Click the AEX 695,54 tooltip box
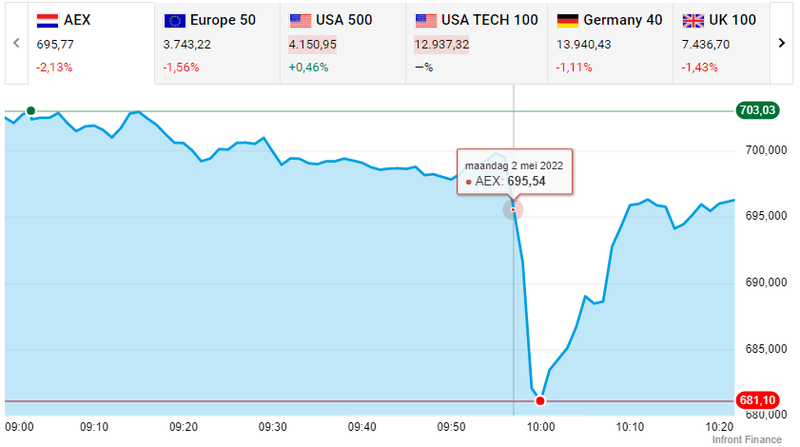Screen dimensions: 800x447 (x=514, y=174)
